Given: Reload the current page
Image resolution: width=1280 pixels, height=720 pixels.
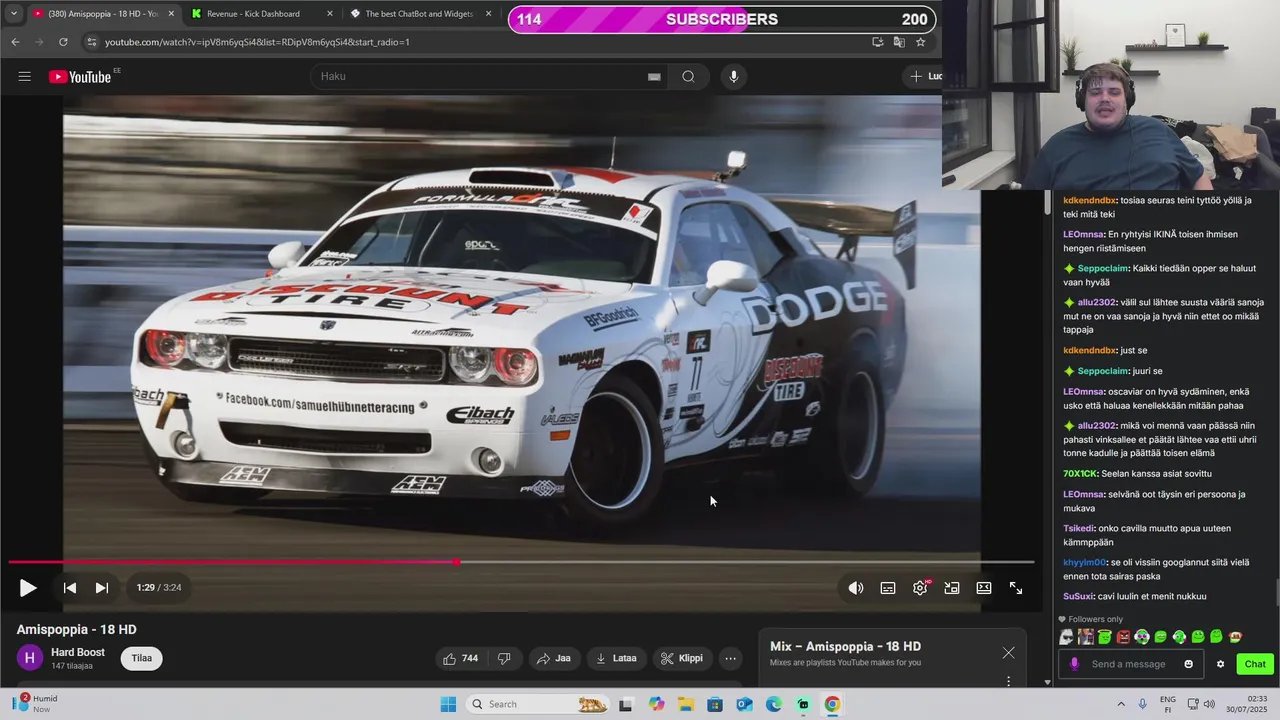Looking at the screenshot, I should (63, 42).
